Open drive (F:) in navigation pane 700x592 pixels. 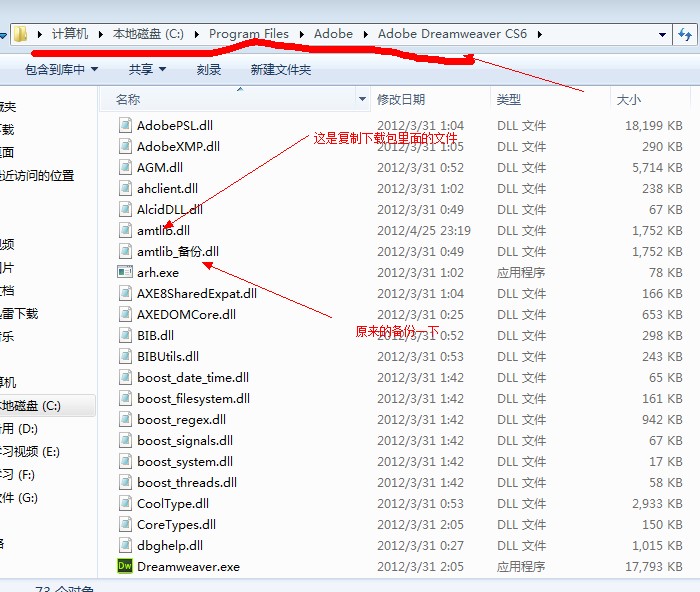pyautogui.click(x=17, y=474)
